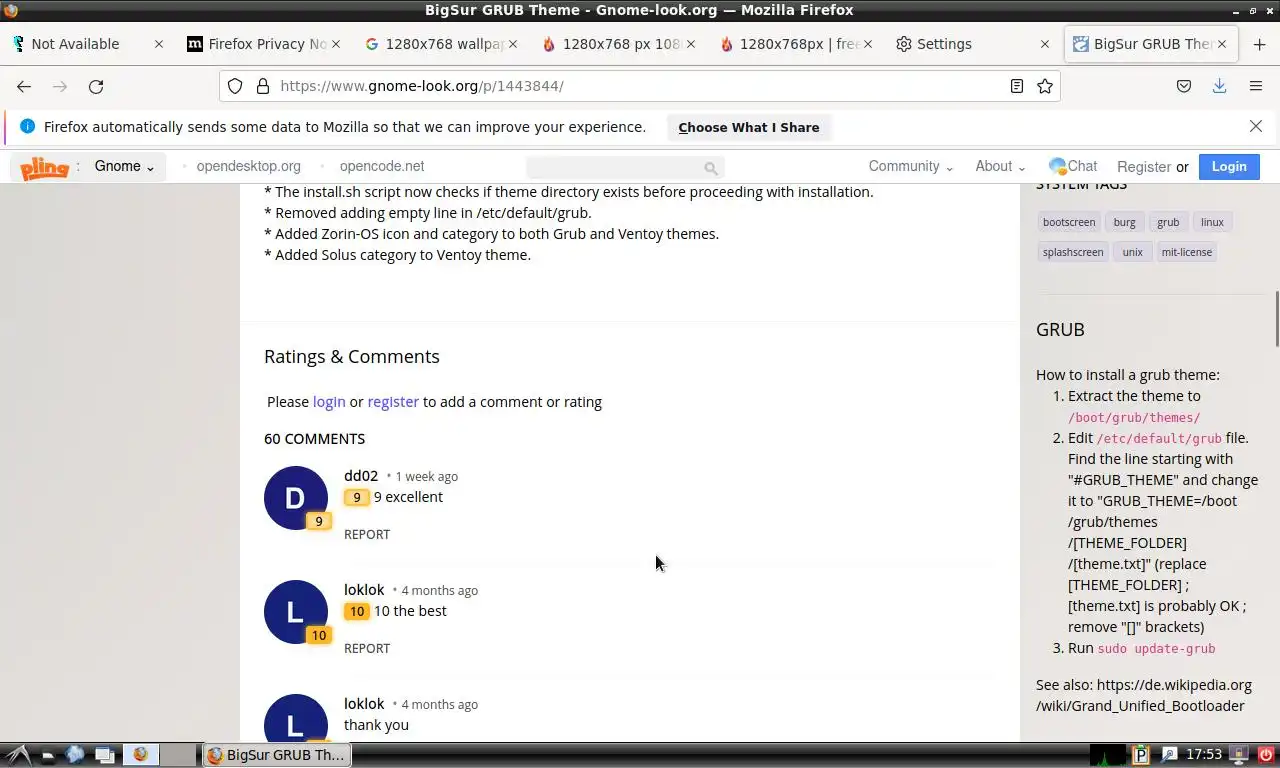The width and height of the screenshot is (1280, 768).
Task: Click the splashscreen tag
Action: coord(1073,252)
